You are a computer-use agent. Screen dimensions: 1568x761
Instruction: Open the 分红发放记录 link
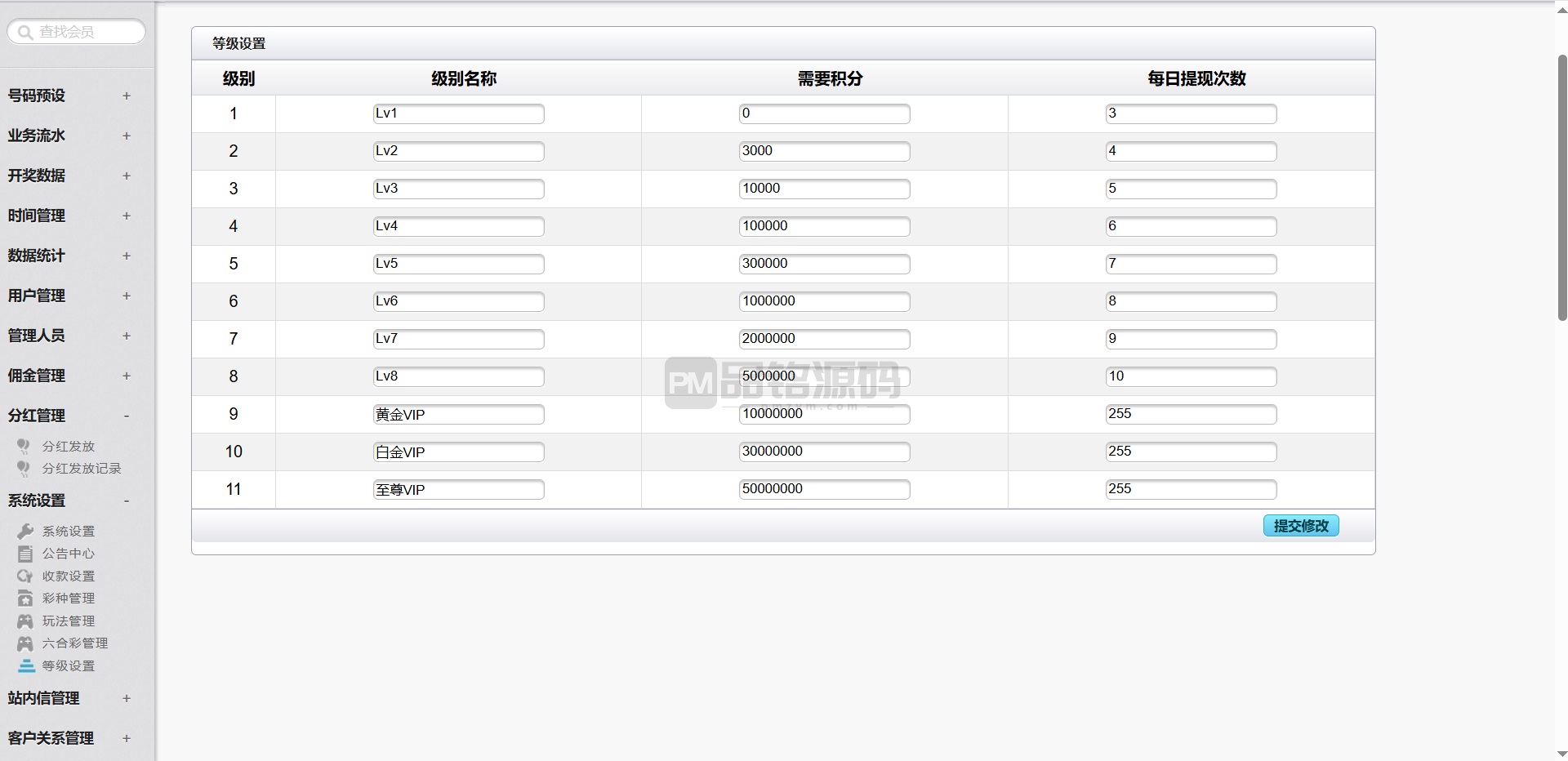82,469
